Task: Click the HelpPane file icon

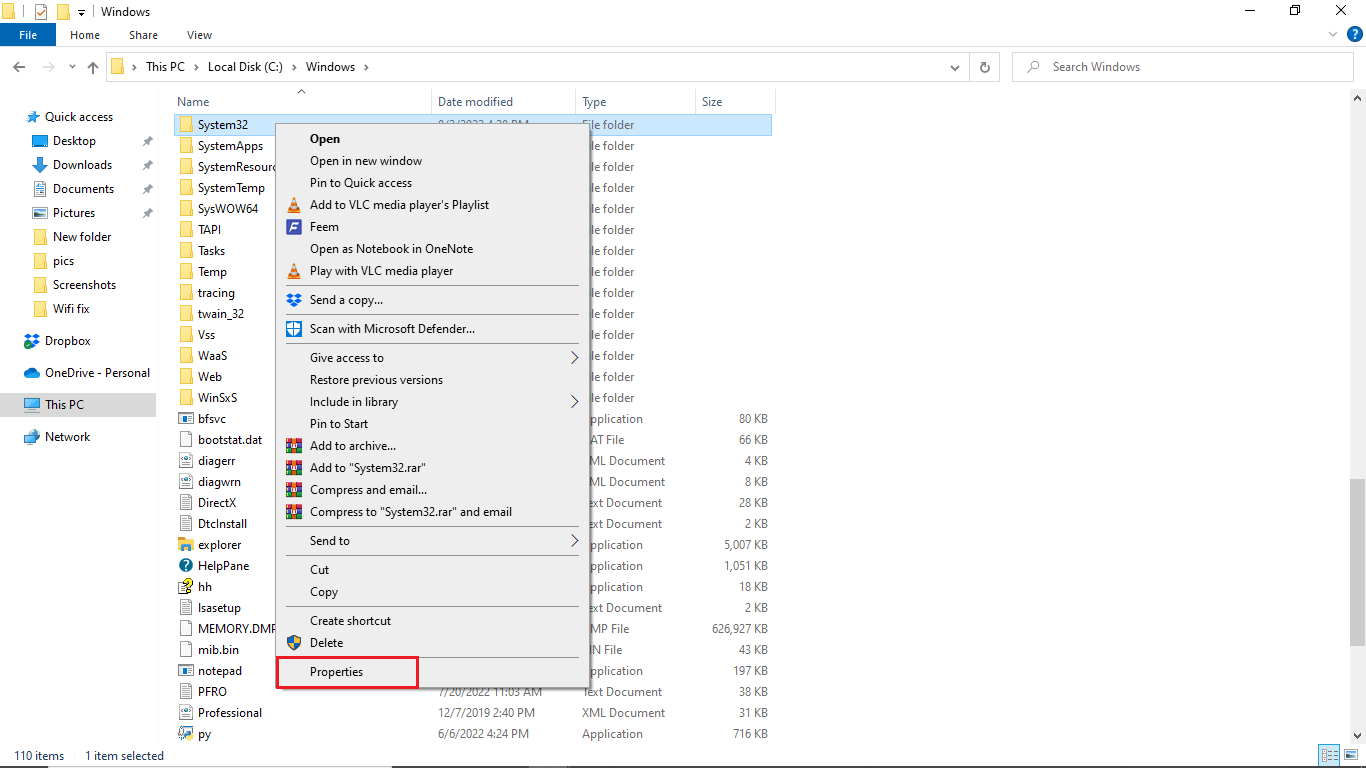Action: point(185,566)
